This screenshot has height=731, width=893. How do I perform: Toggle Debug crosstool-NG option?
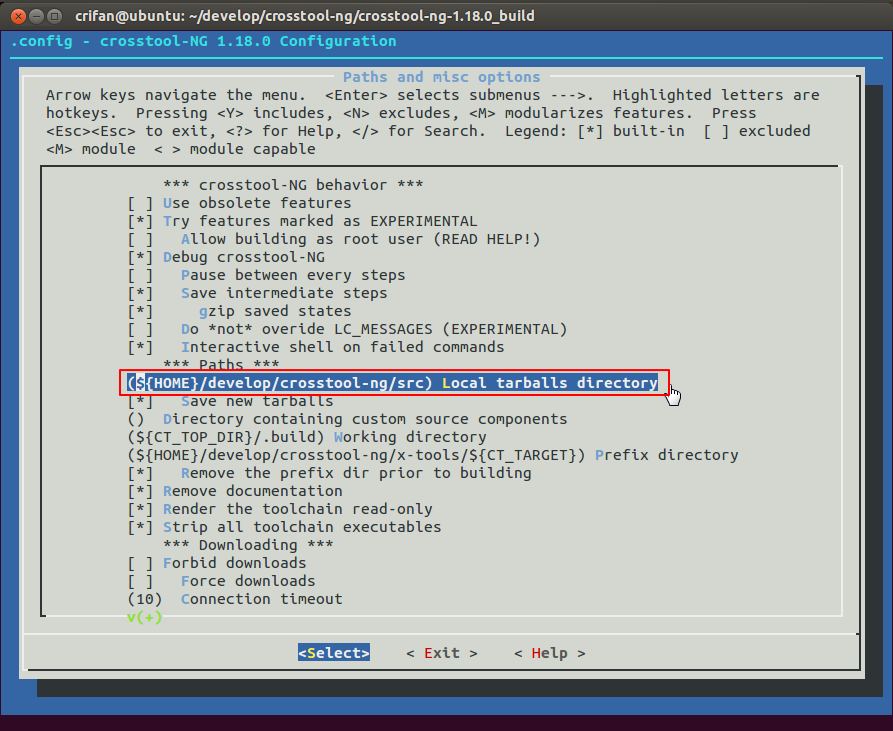(x=226, y=257)
